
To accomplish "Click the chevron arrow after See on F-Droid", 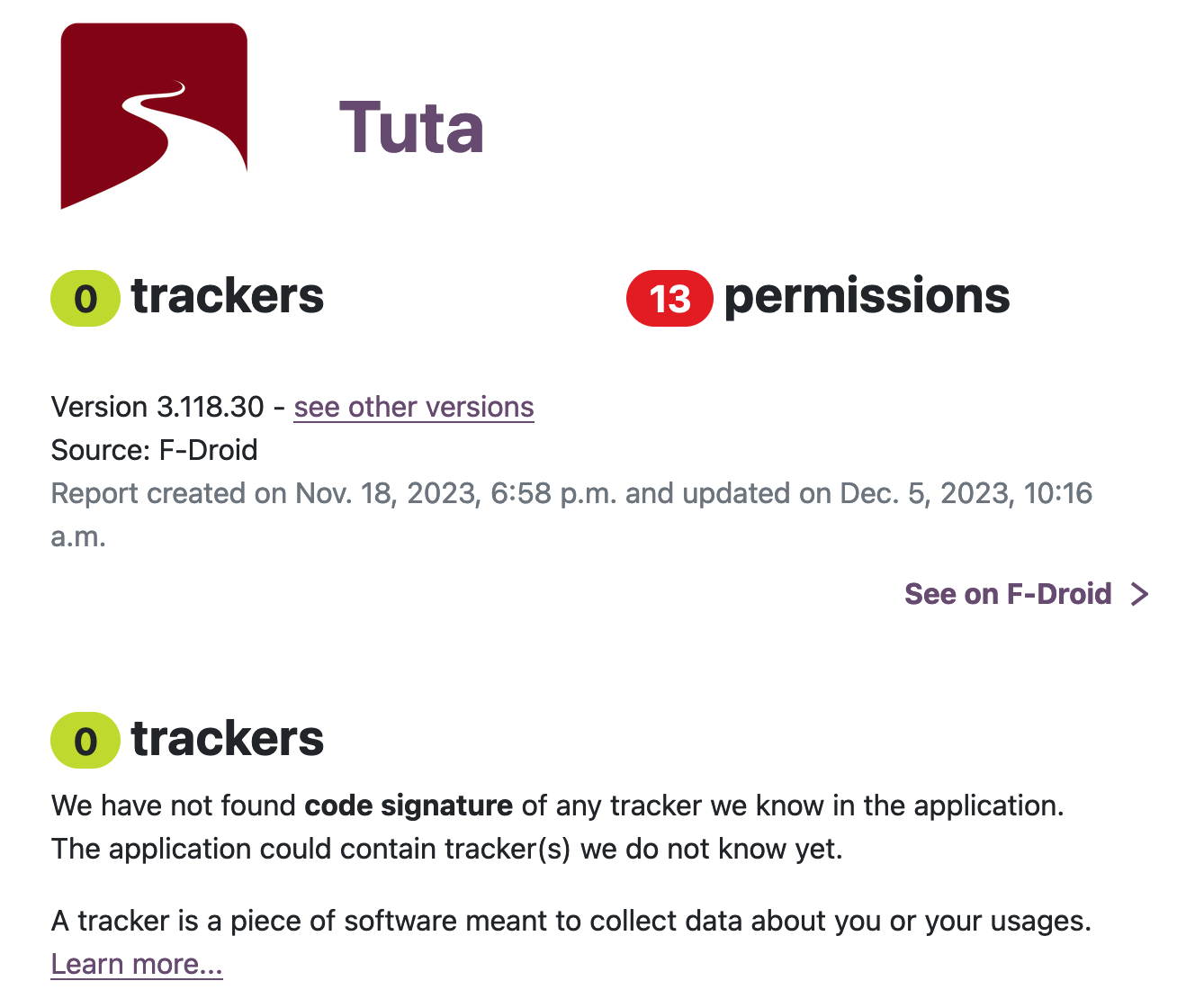I will click(1140, 594).
